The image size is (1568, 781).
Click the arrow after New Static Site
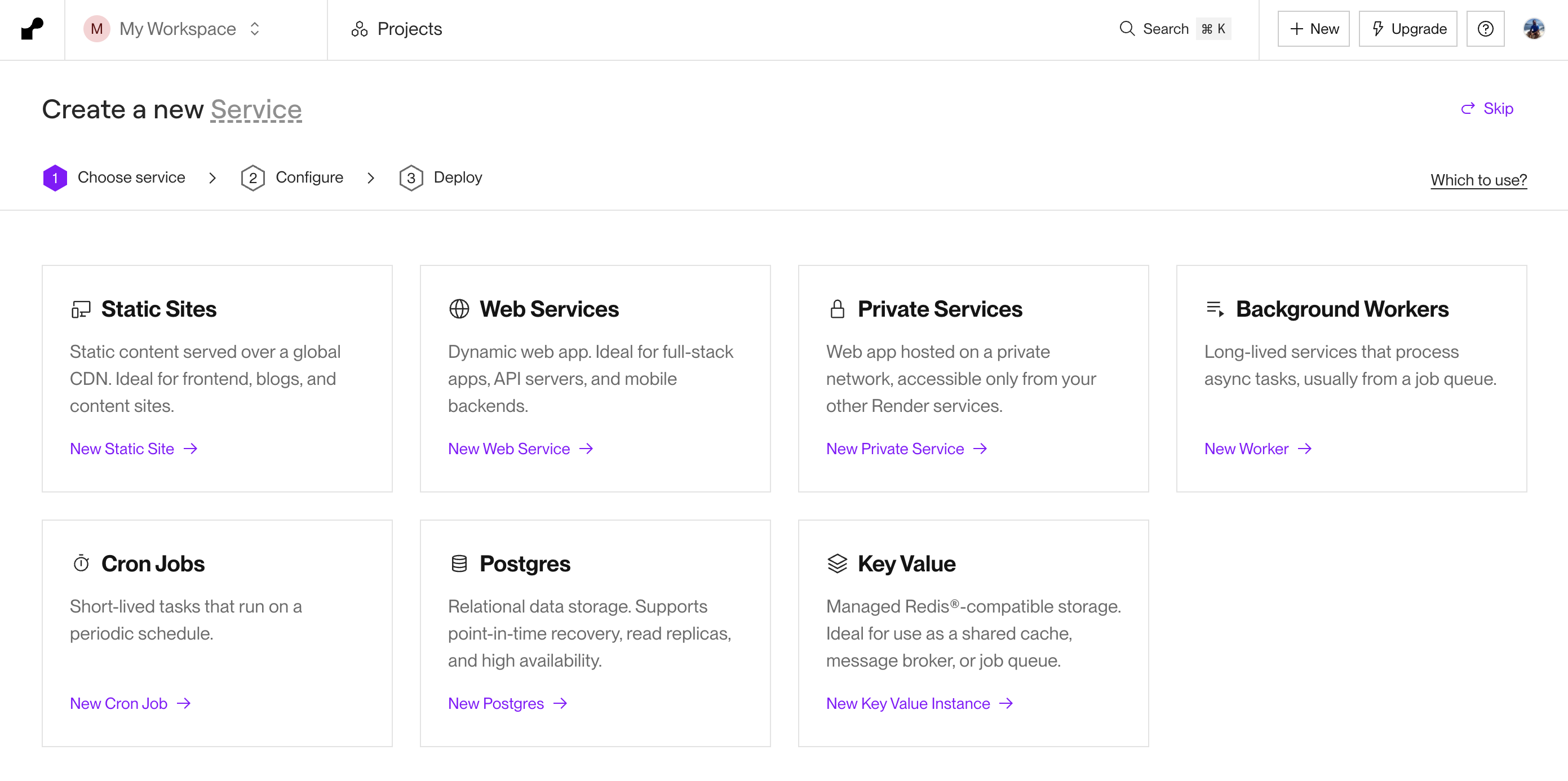pos(191,449)
